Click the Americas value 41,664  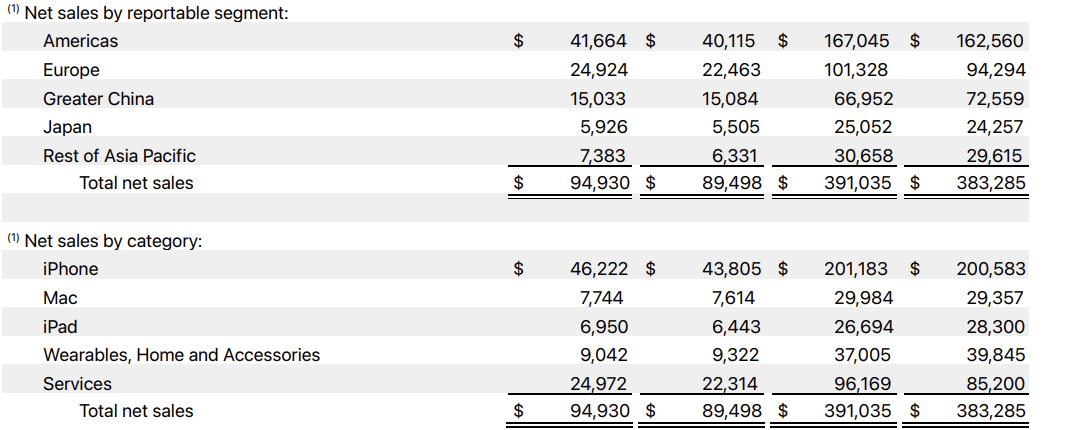598,41
